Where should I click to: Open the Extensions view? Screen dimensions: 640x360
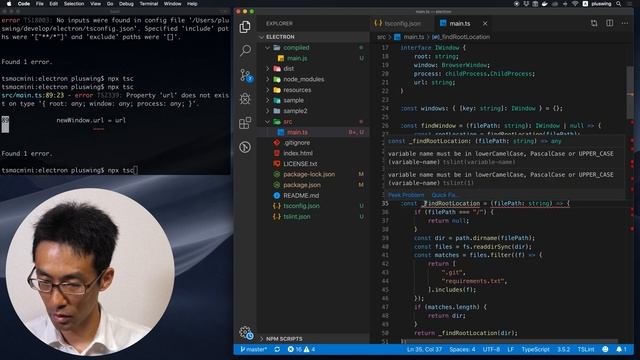point(245,122)
